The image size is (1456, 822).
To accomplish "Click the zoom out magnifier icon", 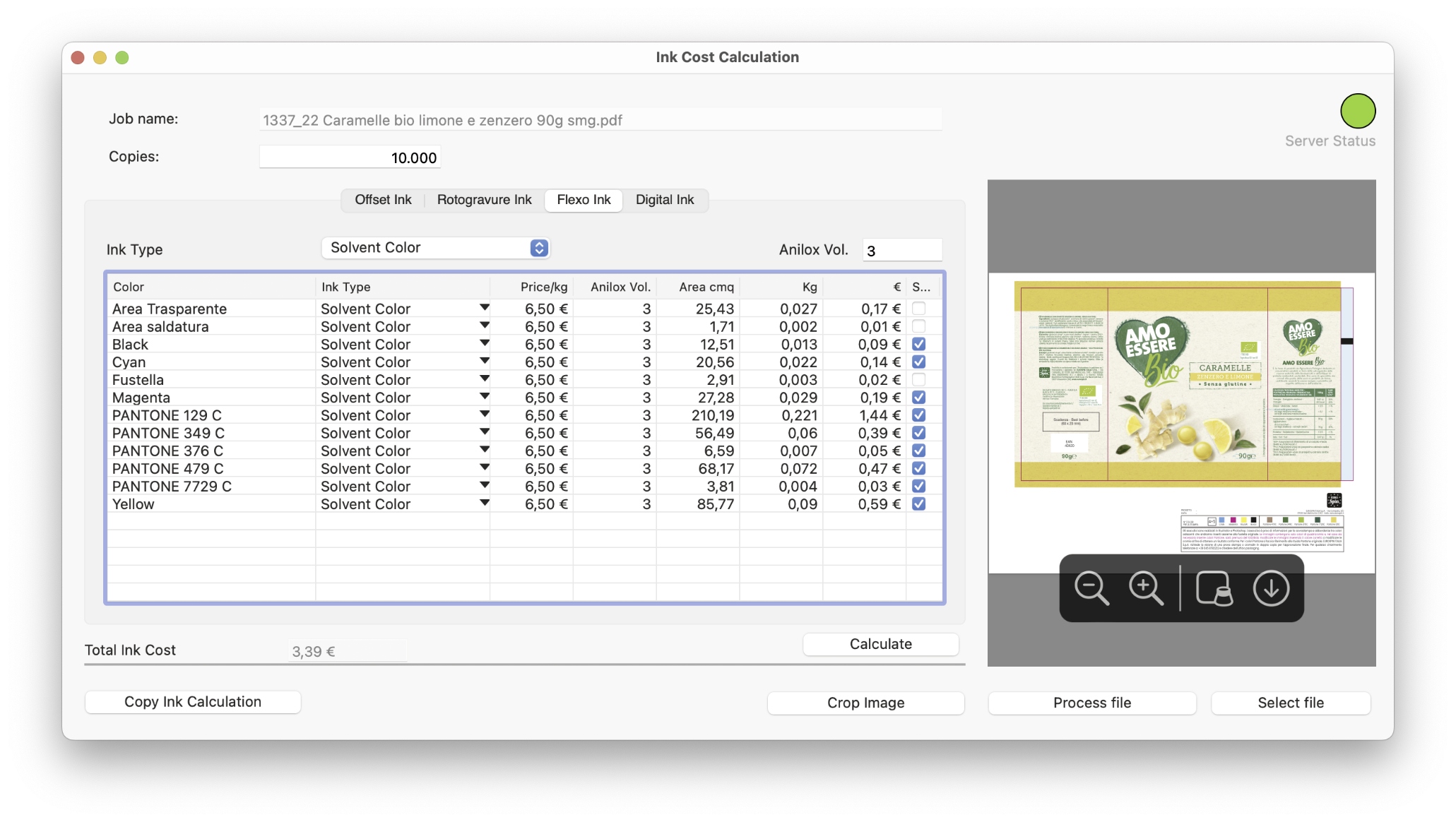I will 1091,588.
